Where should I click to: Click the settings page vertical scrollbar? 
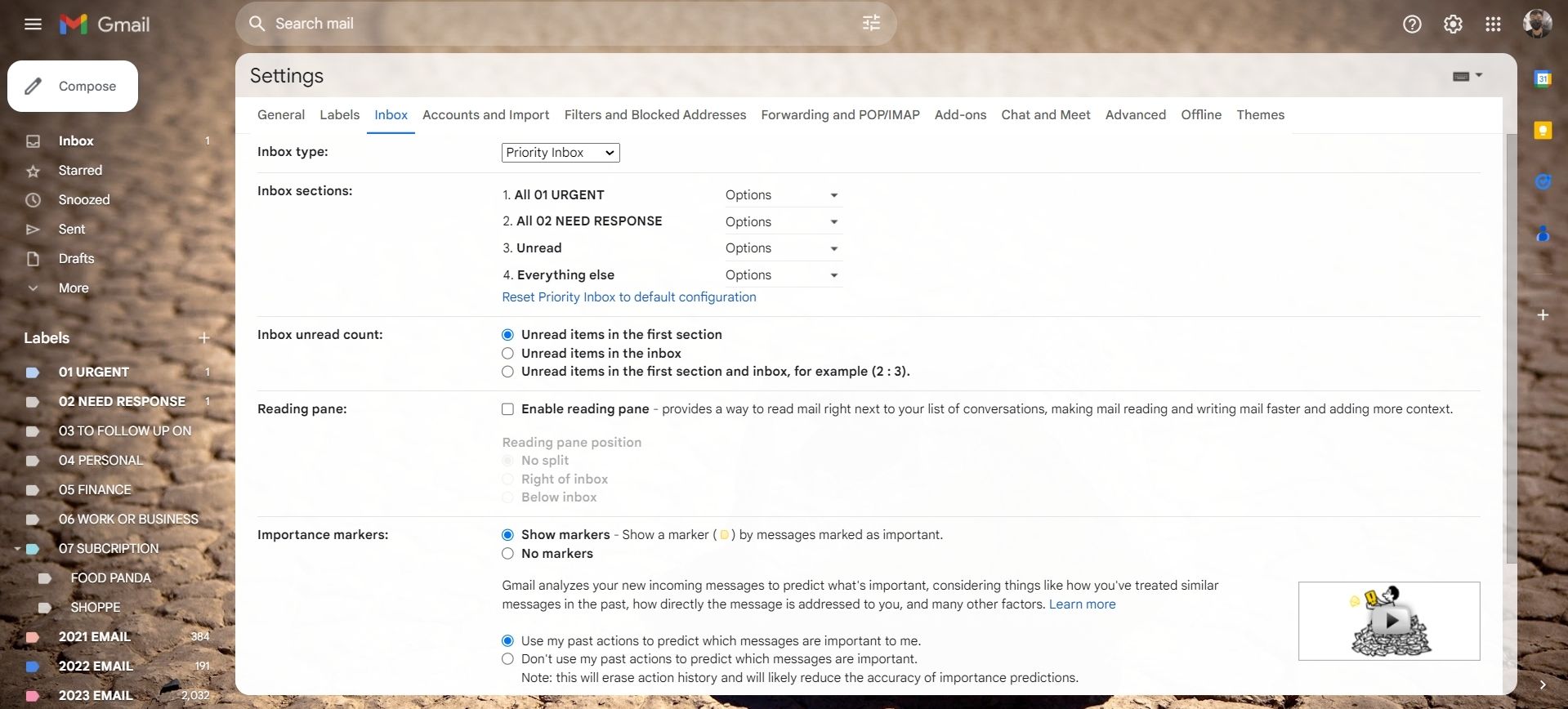point(1511,349)
